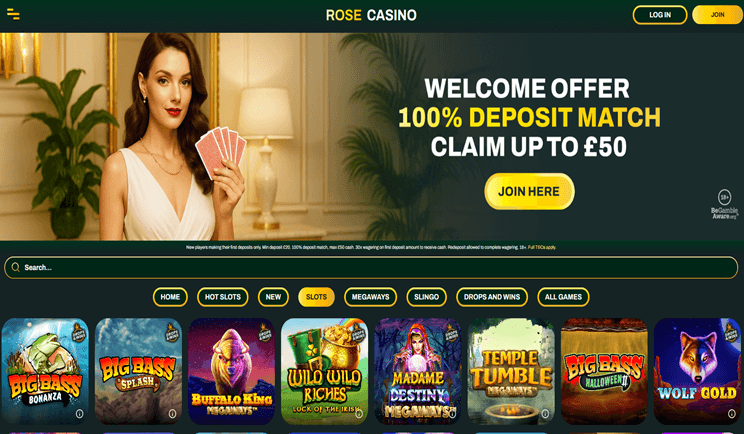The height and width of the screenshot is (434, 744).
Task: Switch to the Megaways tab
Action: tap(370, 297)
